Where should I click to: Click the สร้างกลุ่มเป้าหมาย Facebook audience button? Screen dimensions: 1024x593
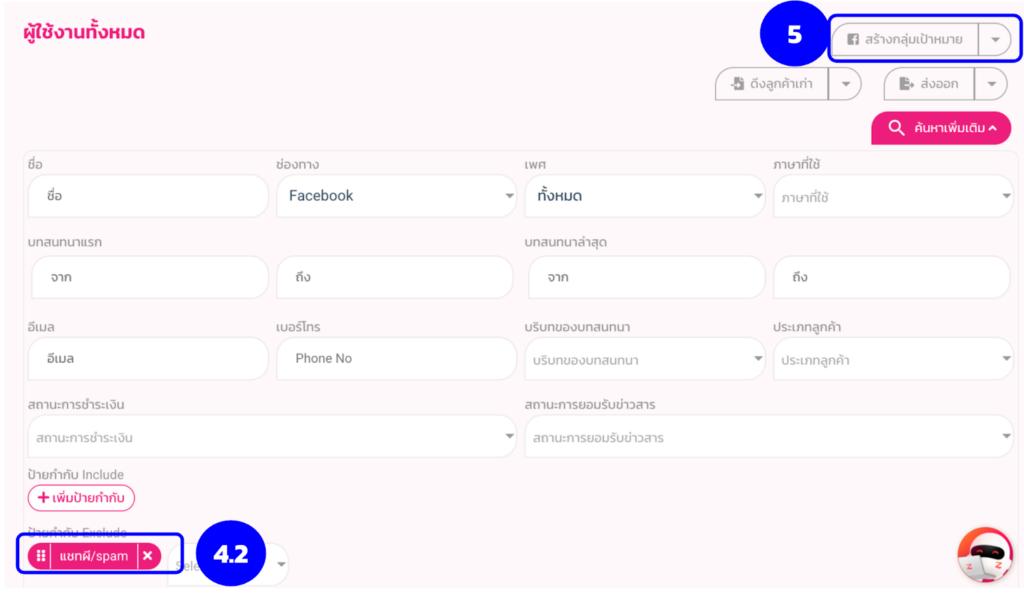[x=905, y=40]
